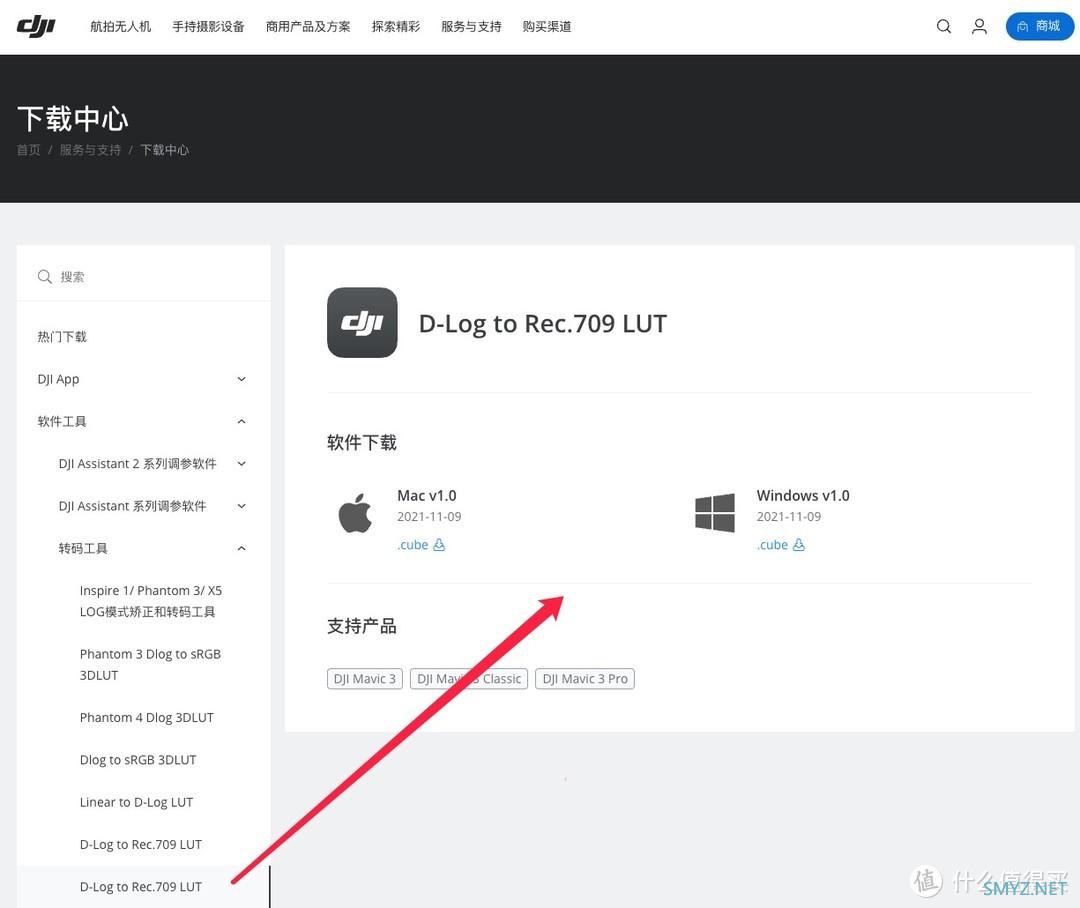Click the DJI app icon beside the title
The image size is (1080, 908).
[x=362, y=322]
